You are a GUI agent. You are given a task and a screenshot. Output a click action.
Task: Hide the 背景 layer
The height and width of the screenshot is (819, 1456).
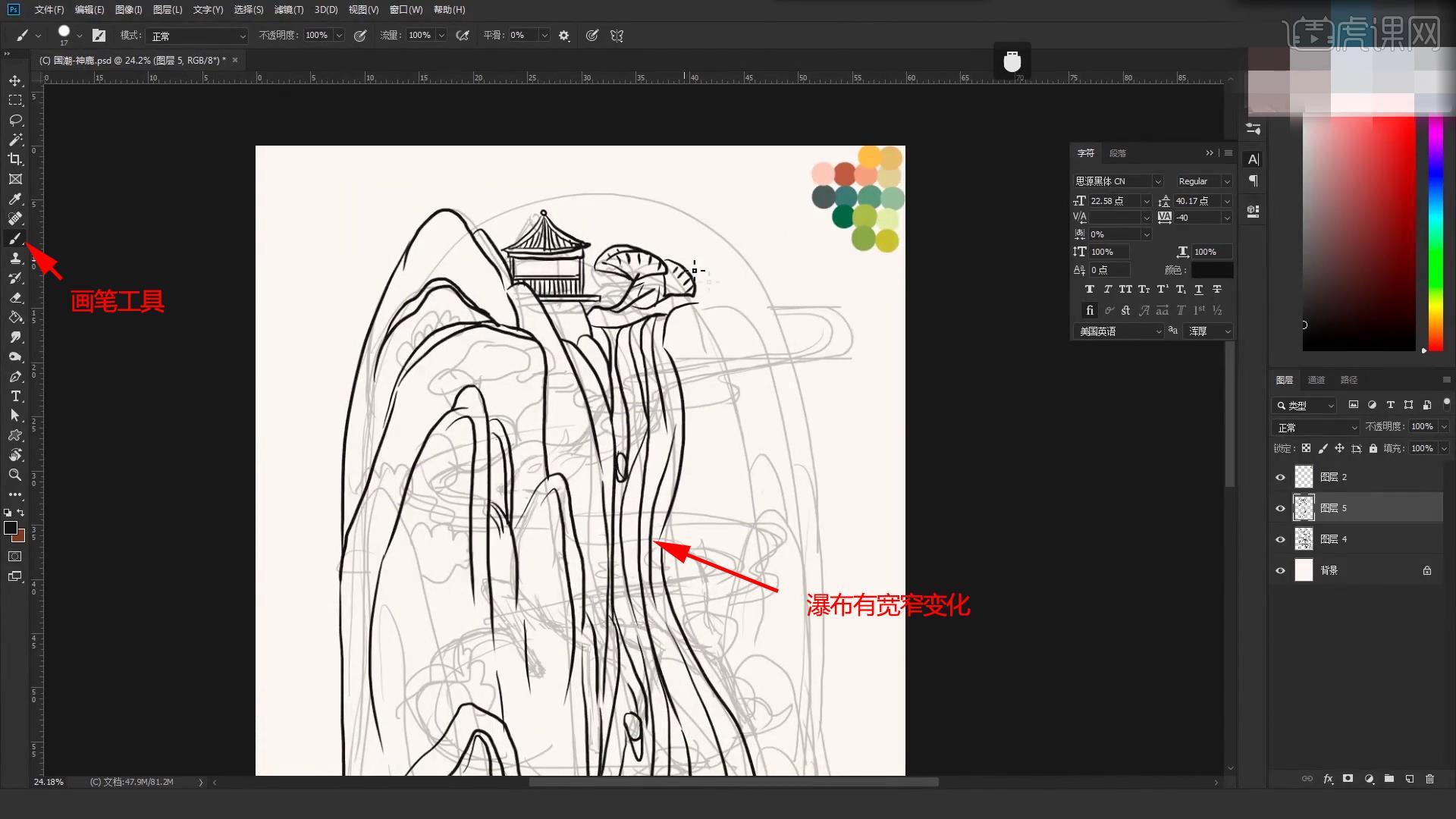click(1281, 570)
